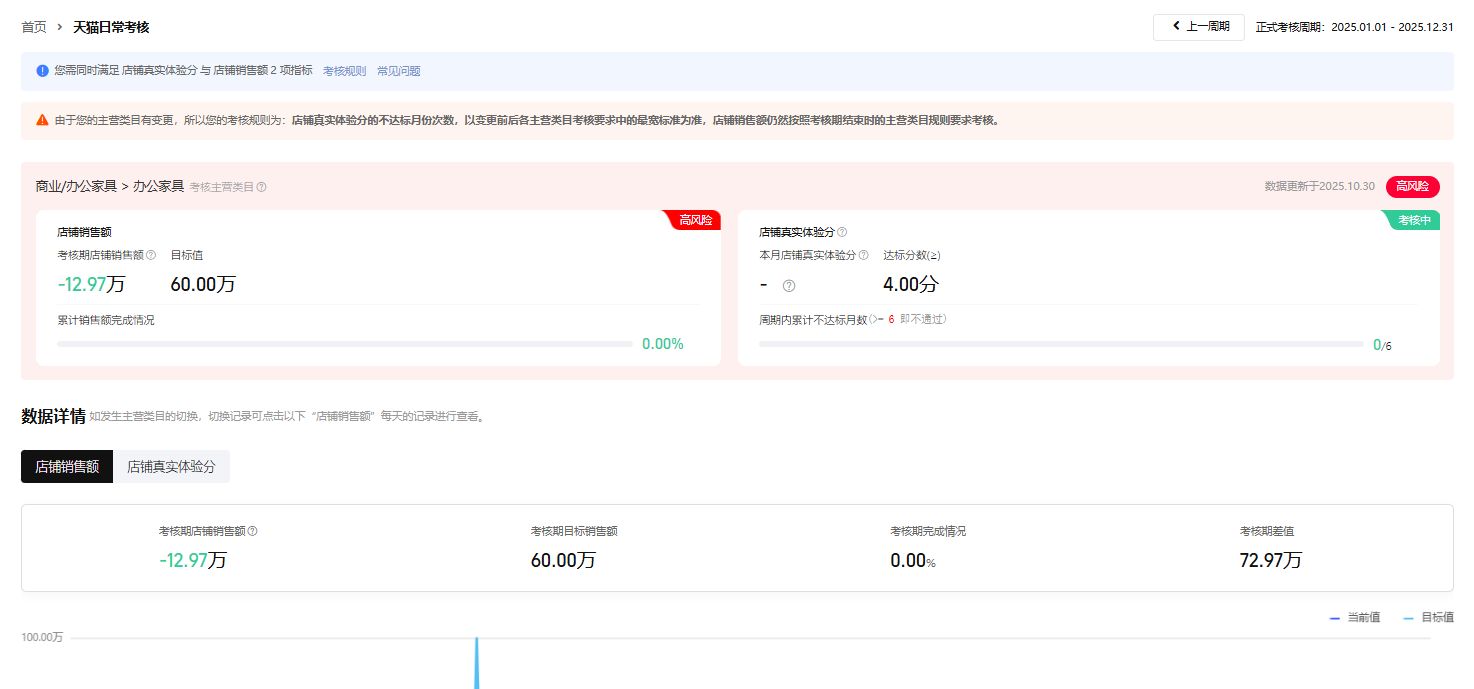Click the 周期内累计不达标月数 progress bar
Screen dimensions: 1474x689
[1060, 344]
